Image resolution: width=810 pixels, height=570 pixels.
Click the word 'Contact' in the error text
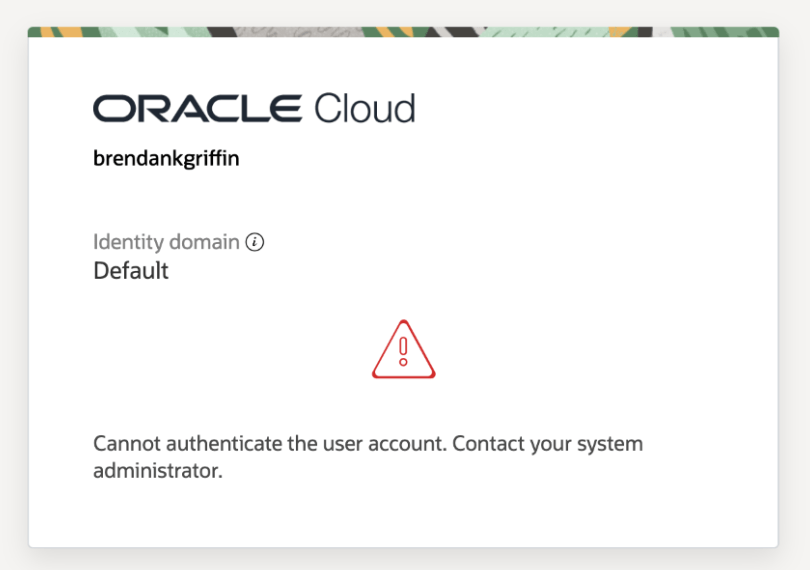(489, 443)
